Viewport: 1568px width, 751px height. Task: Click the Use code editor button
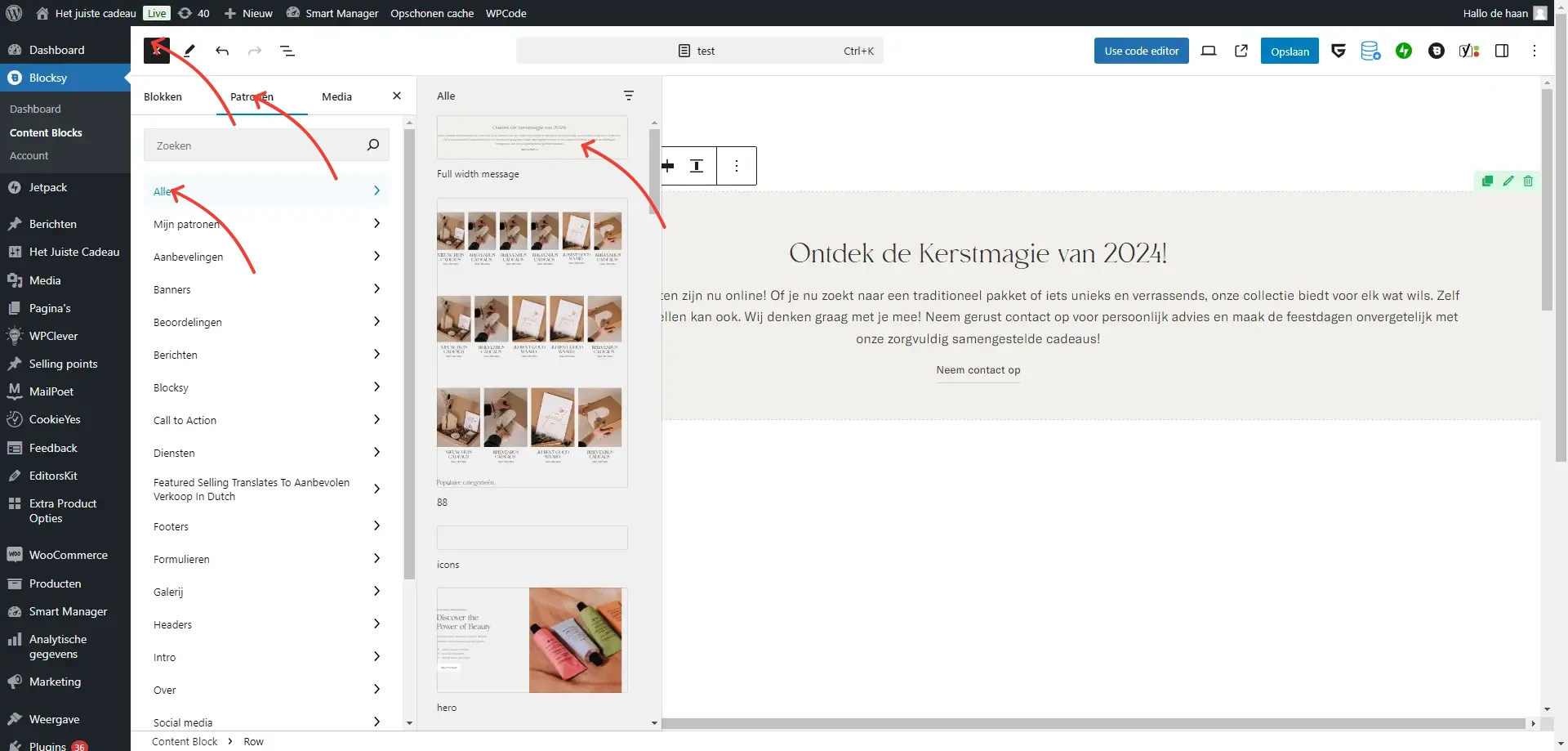[1141, 51]
